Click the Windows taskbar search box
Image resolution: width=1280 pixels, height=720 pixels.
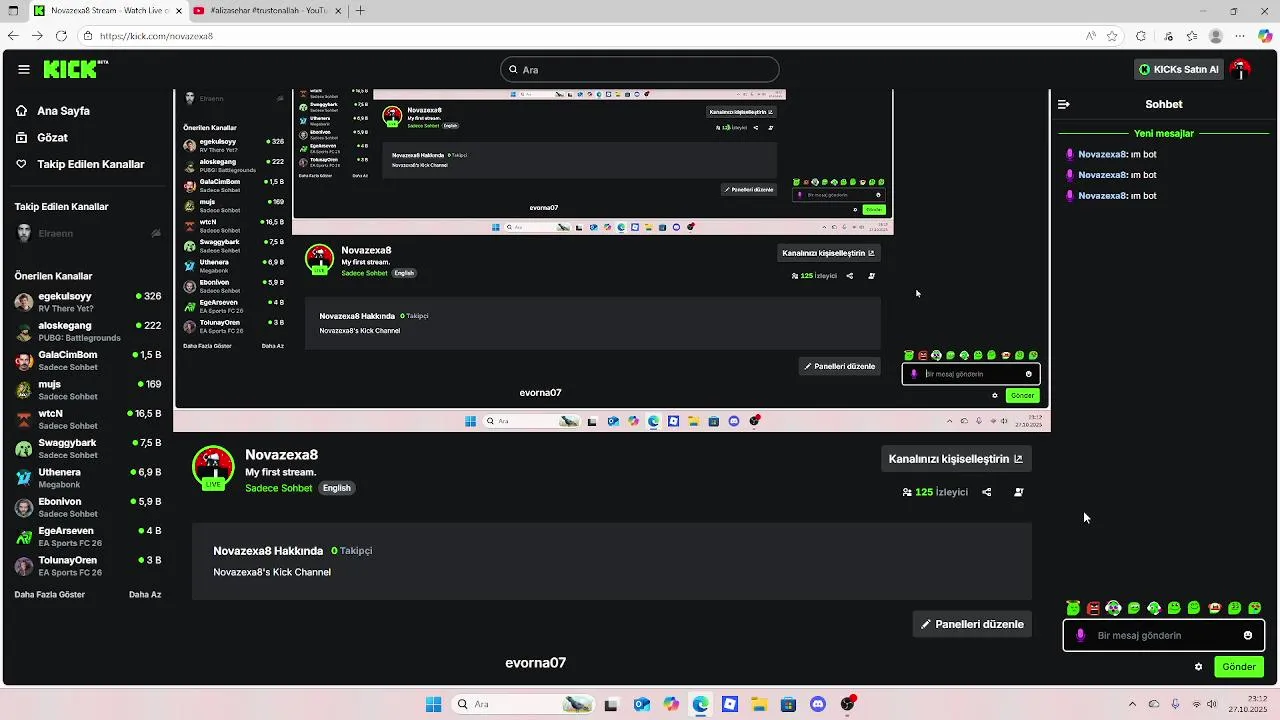[522, 704]
